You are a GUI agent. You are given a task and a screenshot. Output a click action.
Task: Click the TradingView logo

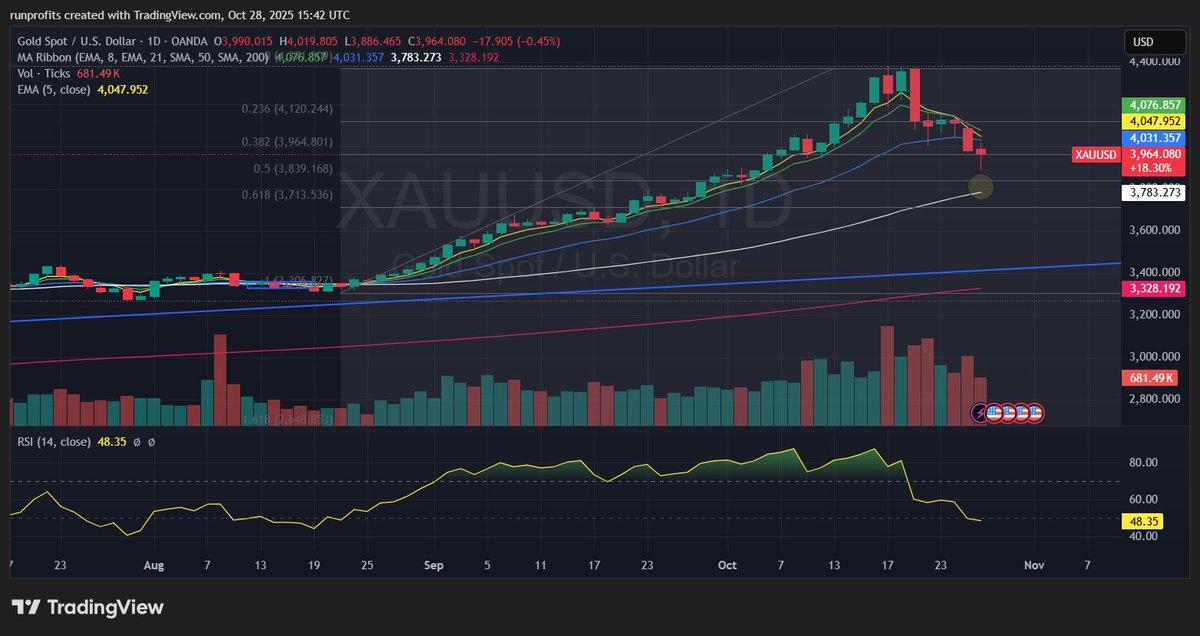click(x=87, y=607)
